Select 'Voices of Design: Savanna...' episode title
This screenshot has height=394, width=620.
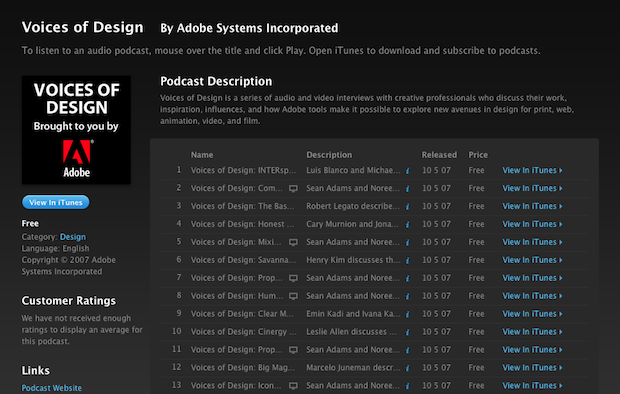point(243,260)
